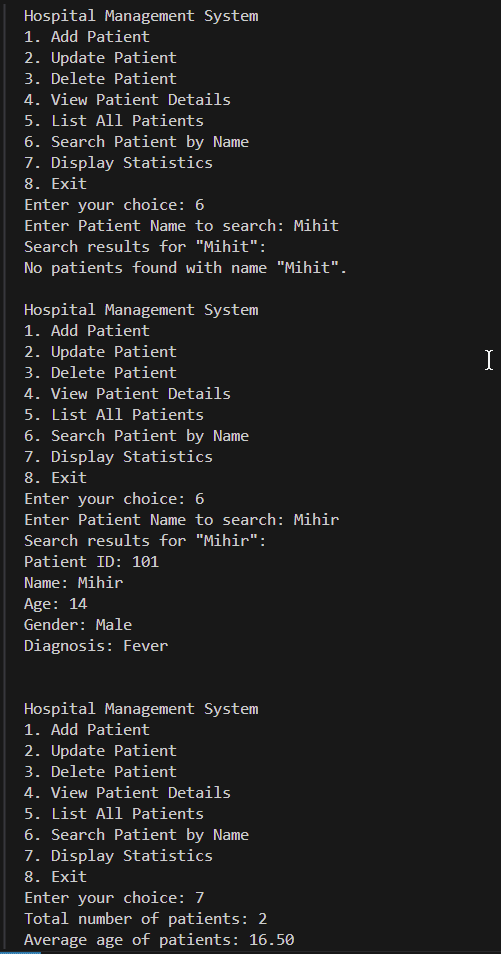Click 'Enter your choice: 6' above the Mihit search
The height and width of the screenshot is (954, 501).
click(114, 204)
